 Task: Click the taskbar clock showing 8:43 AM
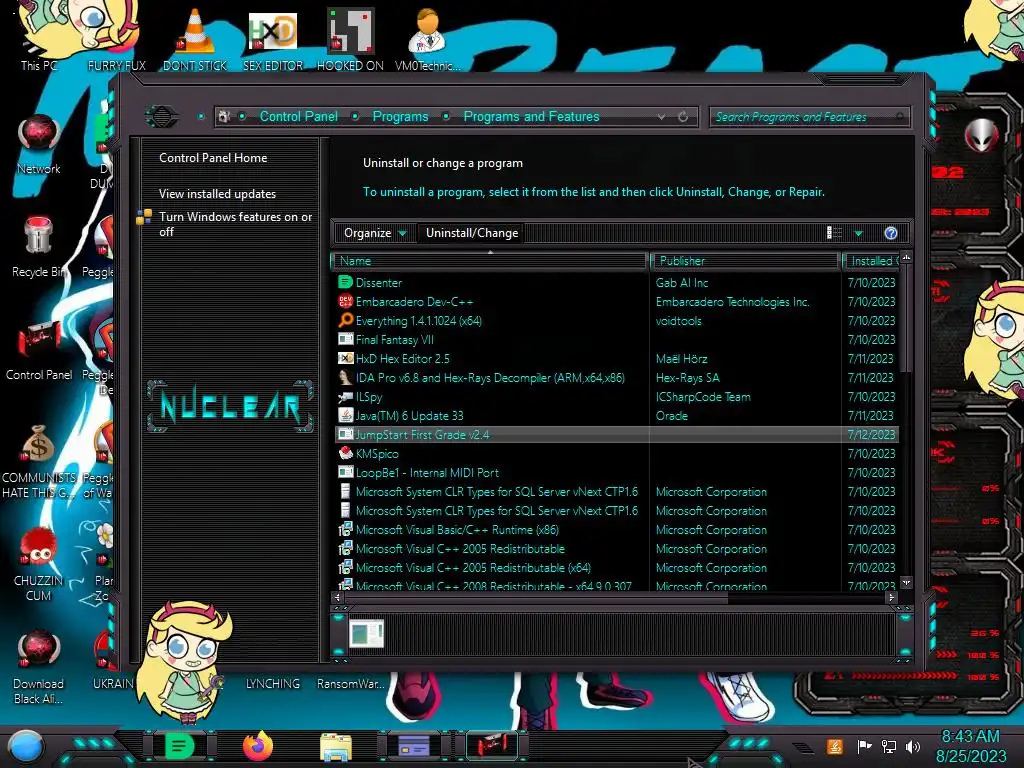pyautogui.click(x=970, y=746)
